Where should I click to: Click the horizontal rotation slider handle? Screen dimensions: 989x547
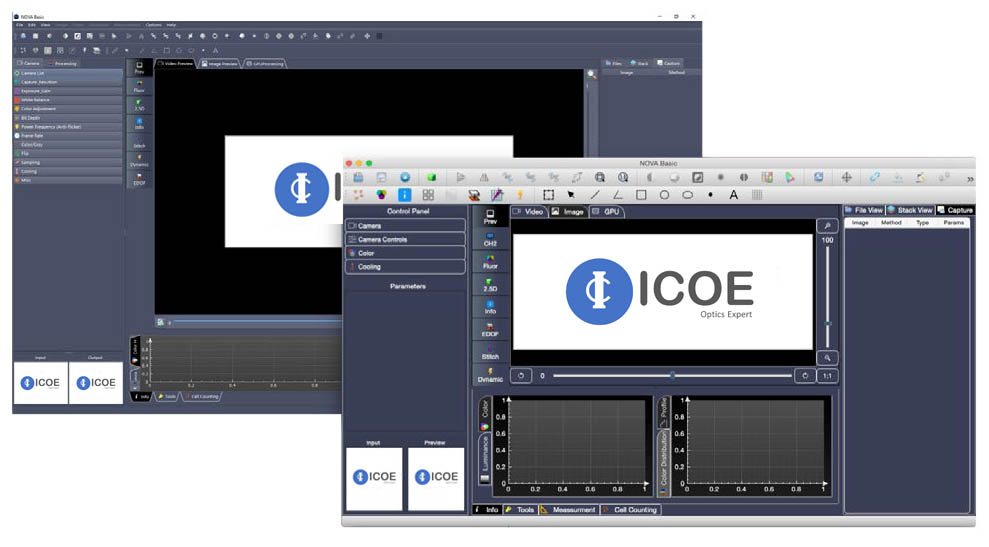click(x=672, y=375)
